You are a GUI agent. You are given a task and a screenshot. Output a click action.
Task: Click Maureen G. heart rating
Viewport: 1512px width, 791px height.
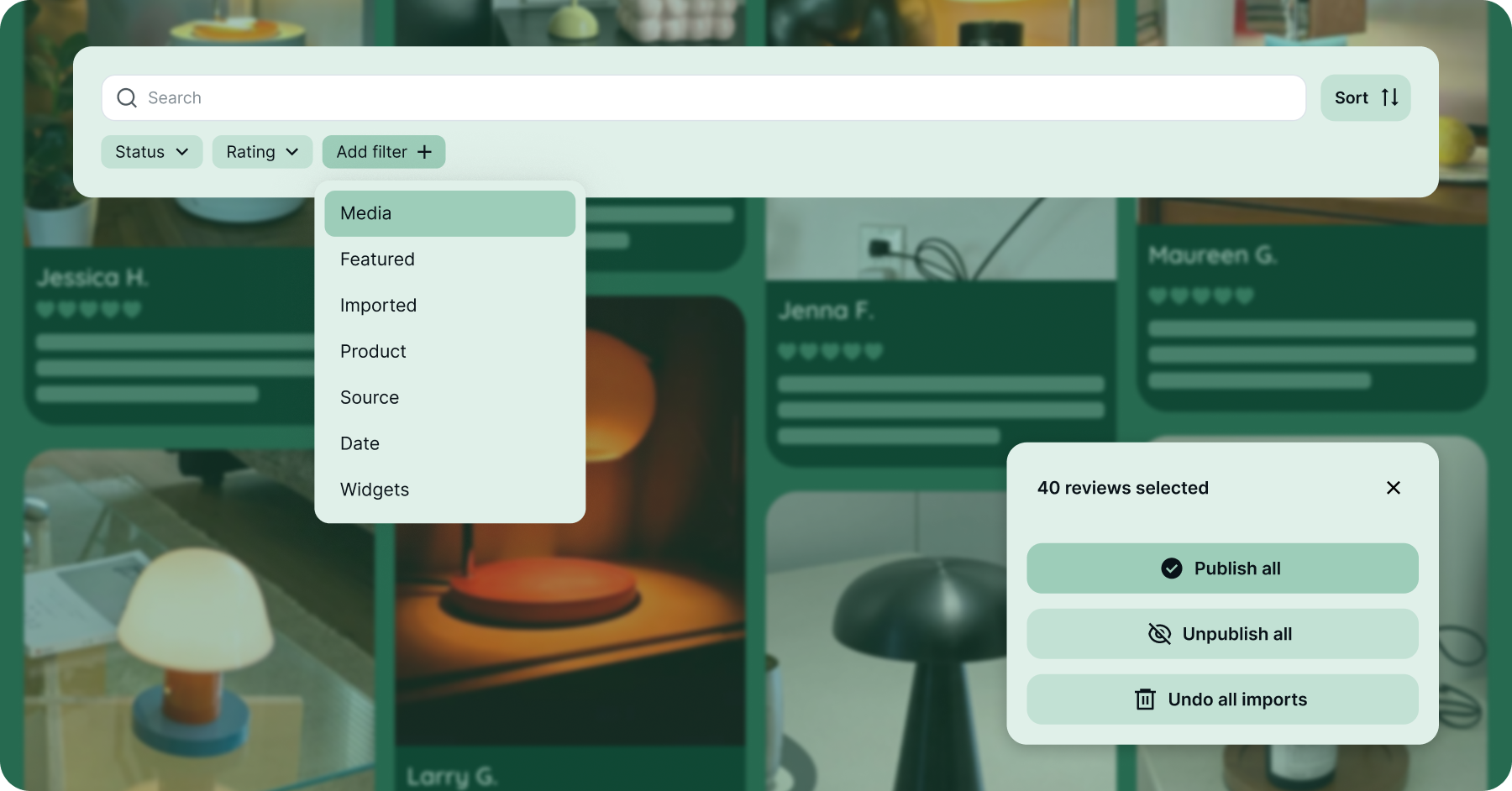click(1201, 296)
